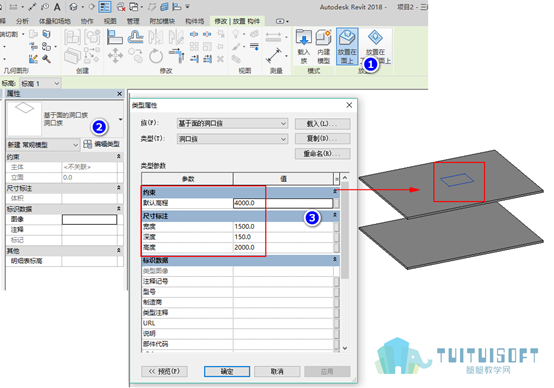Image resolution: width=554 pixels, height=388 pixels.
Task: Switch to the 管理 ribbon tab
Action: pos(133,21)
